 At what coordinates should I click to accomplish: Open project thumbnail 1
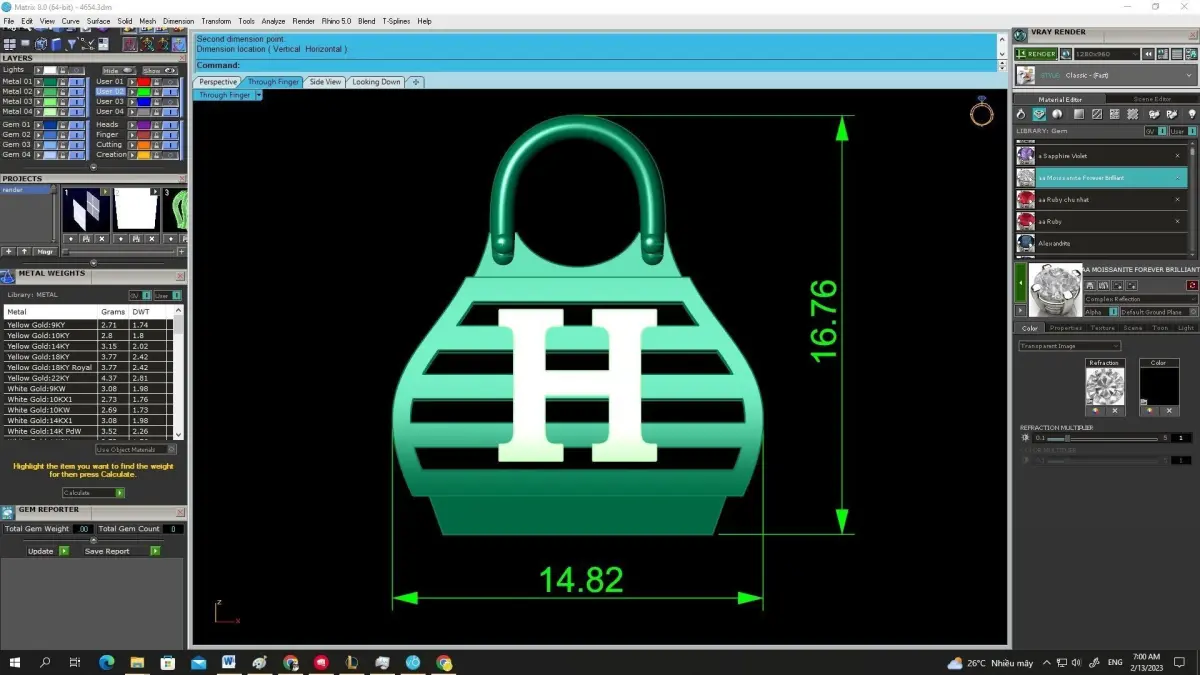point(86,209)
